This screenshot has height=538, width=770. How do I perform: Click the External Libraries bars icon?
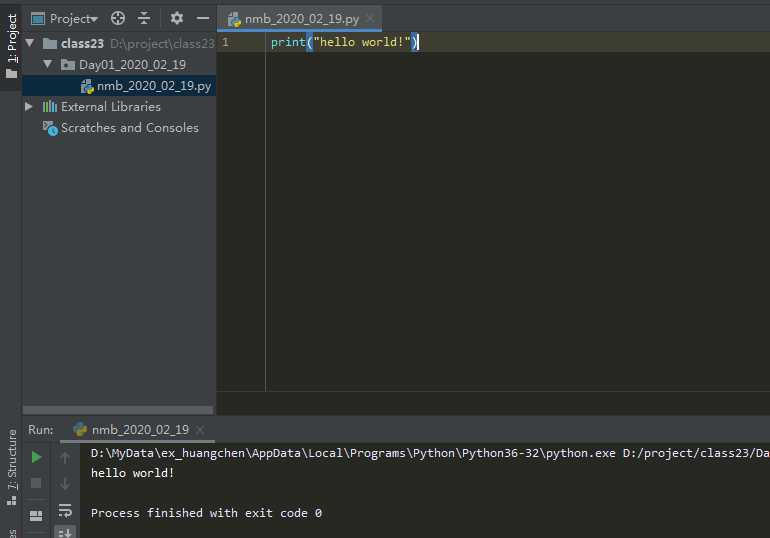(x=50, y=107)
